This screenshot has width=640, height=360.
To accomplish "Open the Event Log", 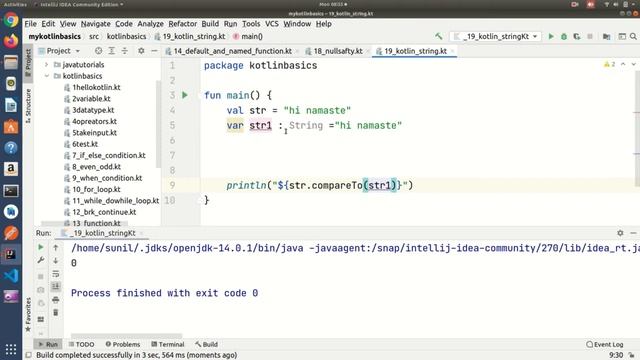I will pos(605,344).
